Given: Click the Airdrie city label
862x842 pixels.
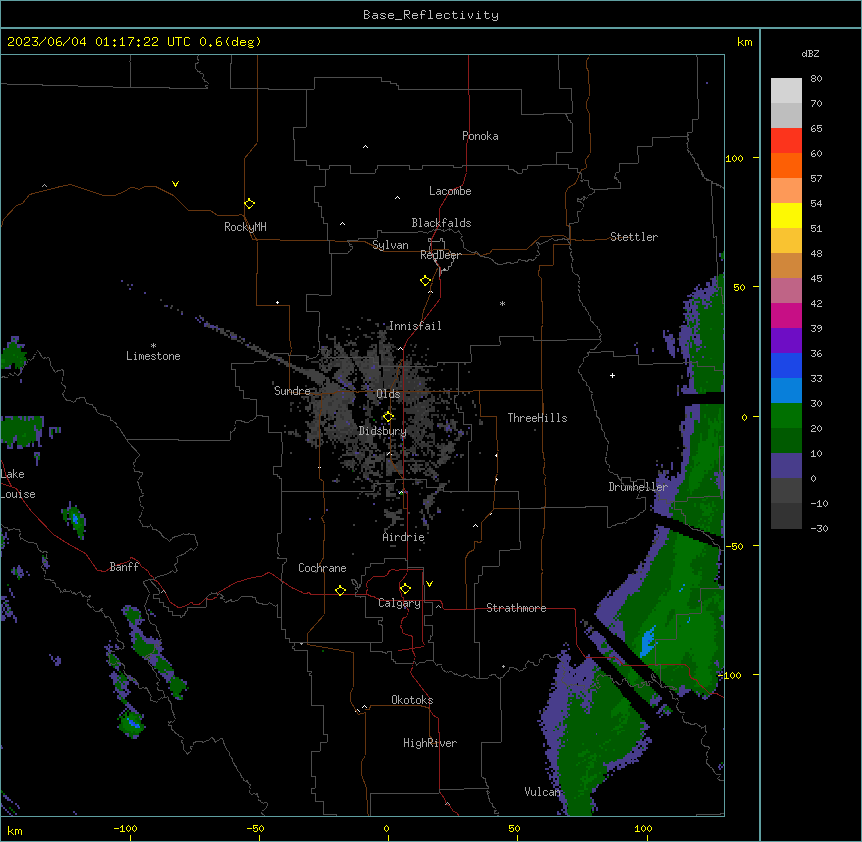Looking at the screenshot, I should coord(403,537).
